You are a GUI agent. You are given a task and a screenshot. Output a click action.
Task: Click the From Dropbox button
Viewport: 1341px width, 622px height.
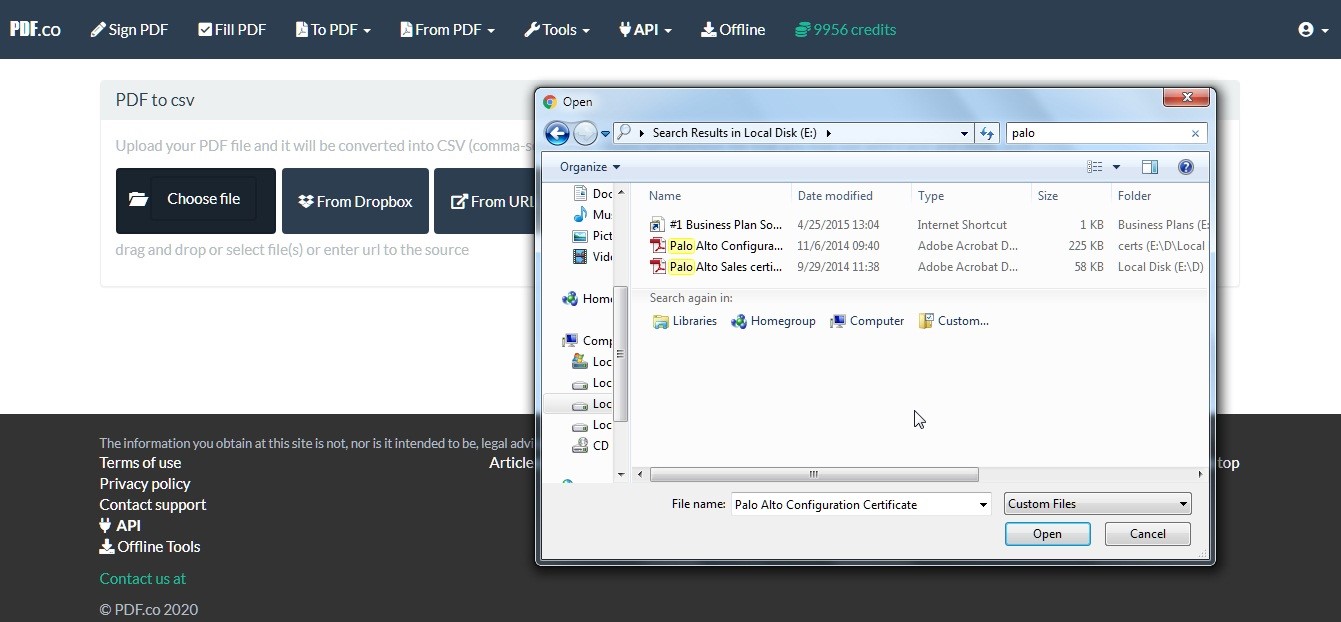pyautogui.click(x=355, y=201)
